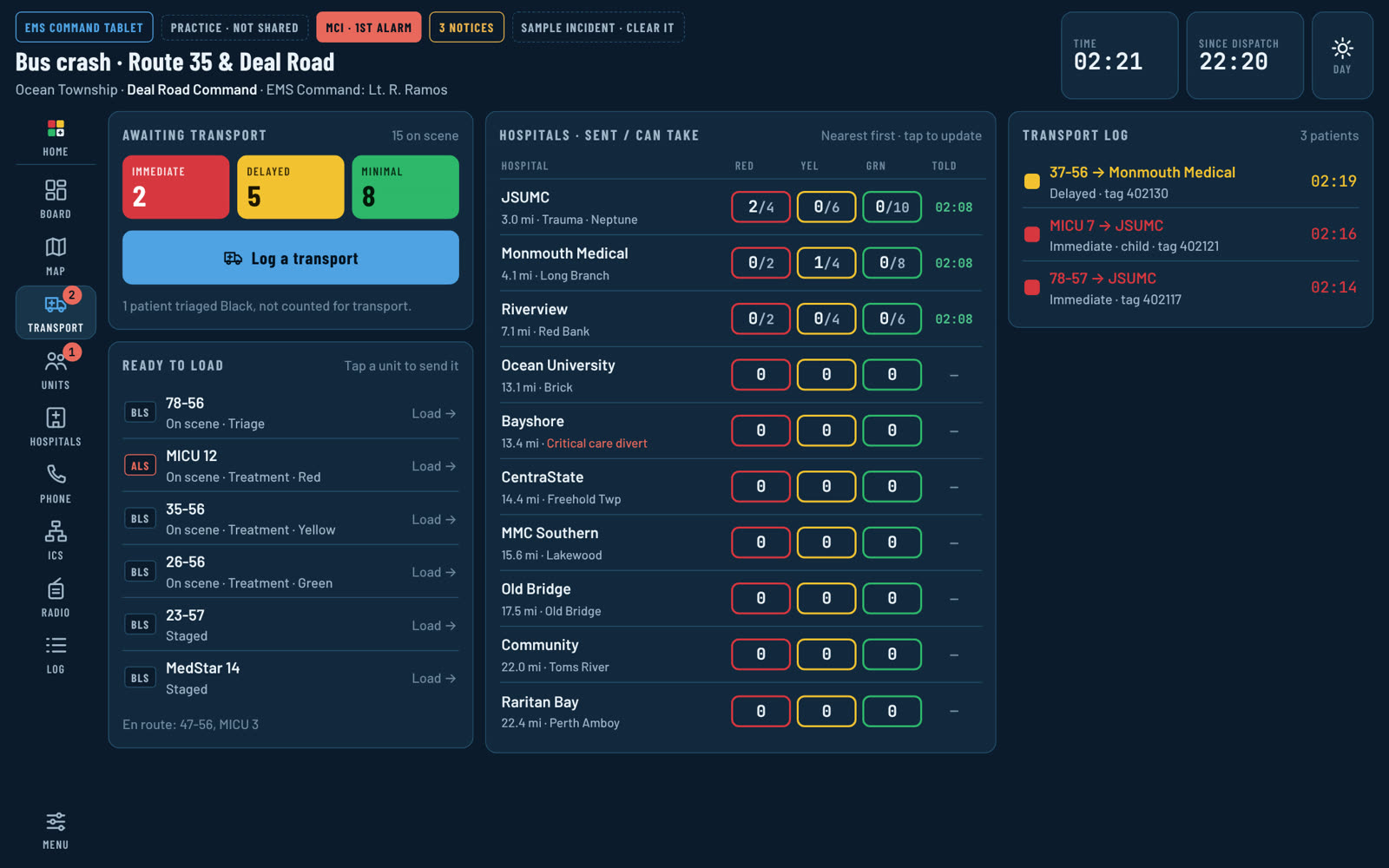The height and width of the screenshot is (868, 1389).
Task: Click the Since Dispatch 22:20 tile
Action: (x=1245, y=56)
